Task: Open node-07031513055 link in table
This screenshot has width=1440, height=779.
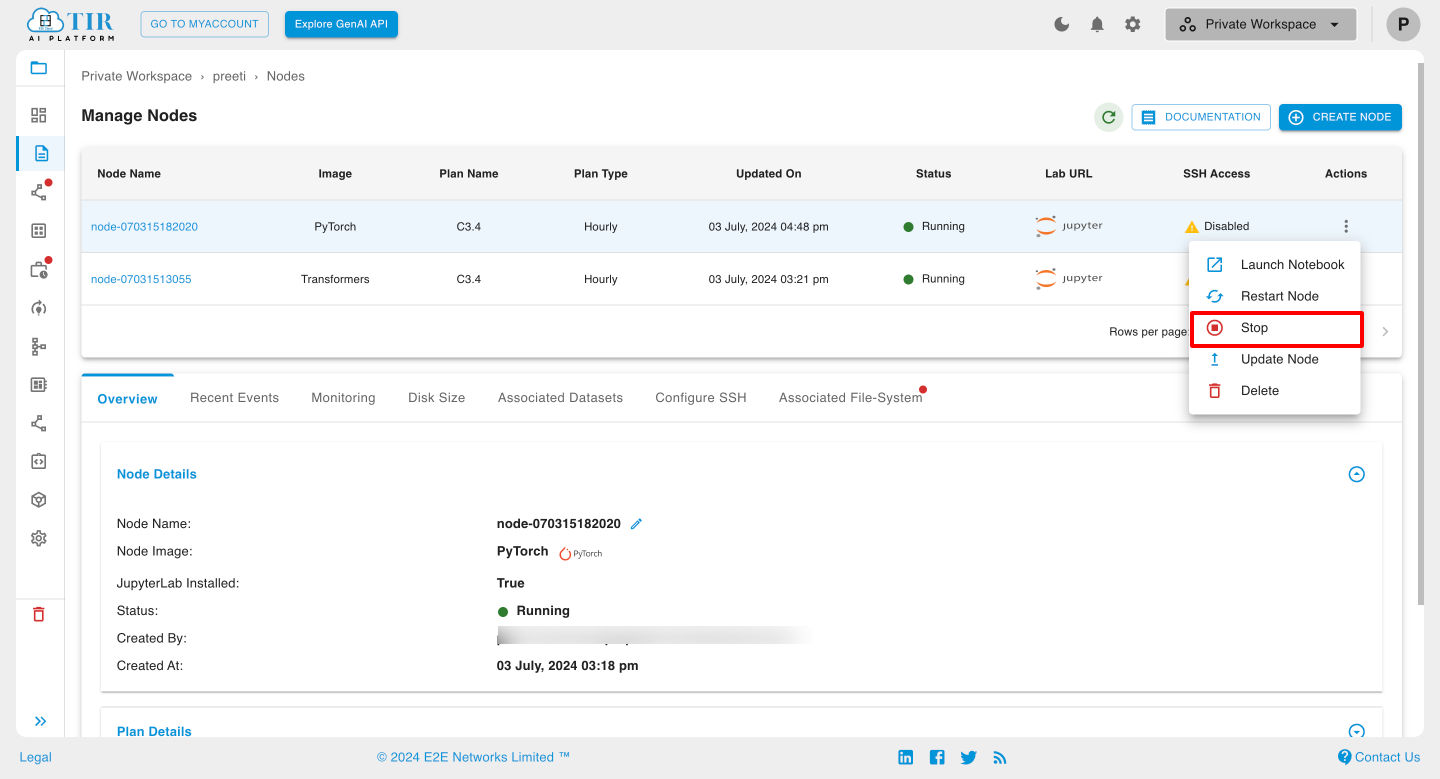Action: click(141, 279)
